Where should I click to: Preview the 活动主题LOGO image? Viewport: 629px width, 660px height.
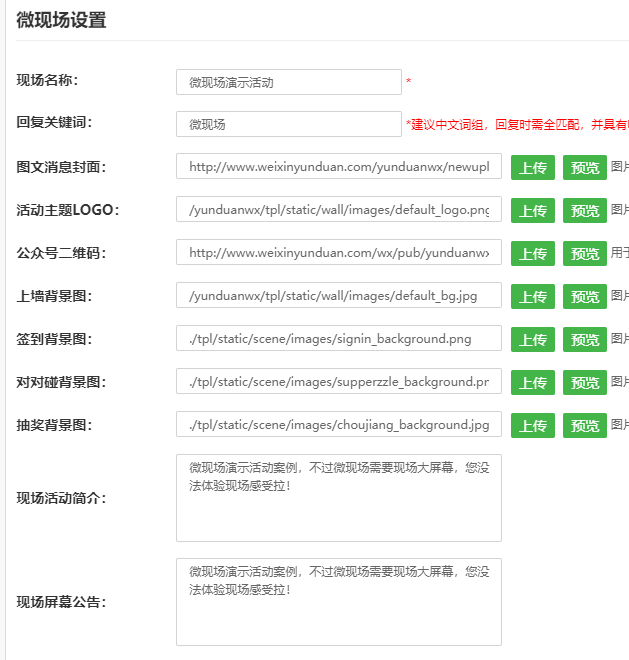pyautogui.click(x=584, y=211)
